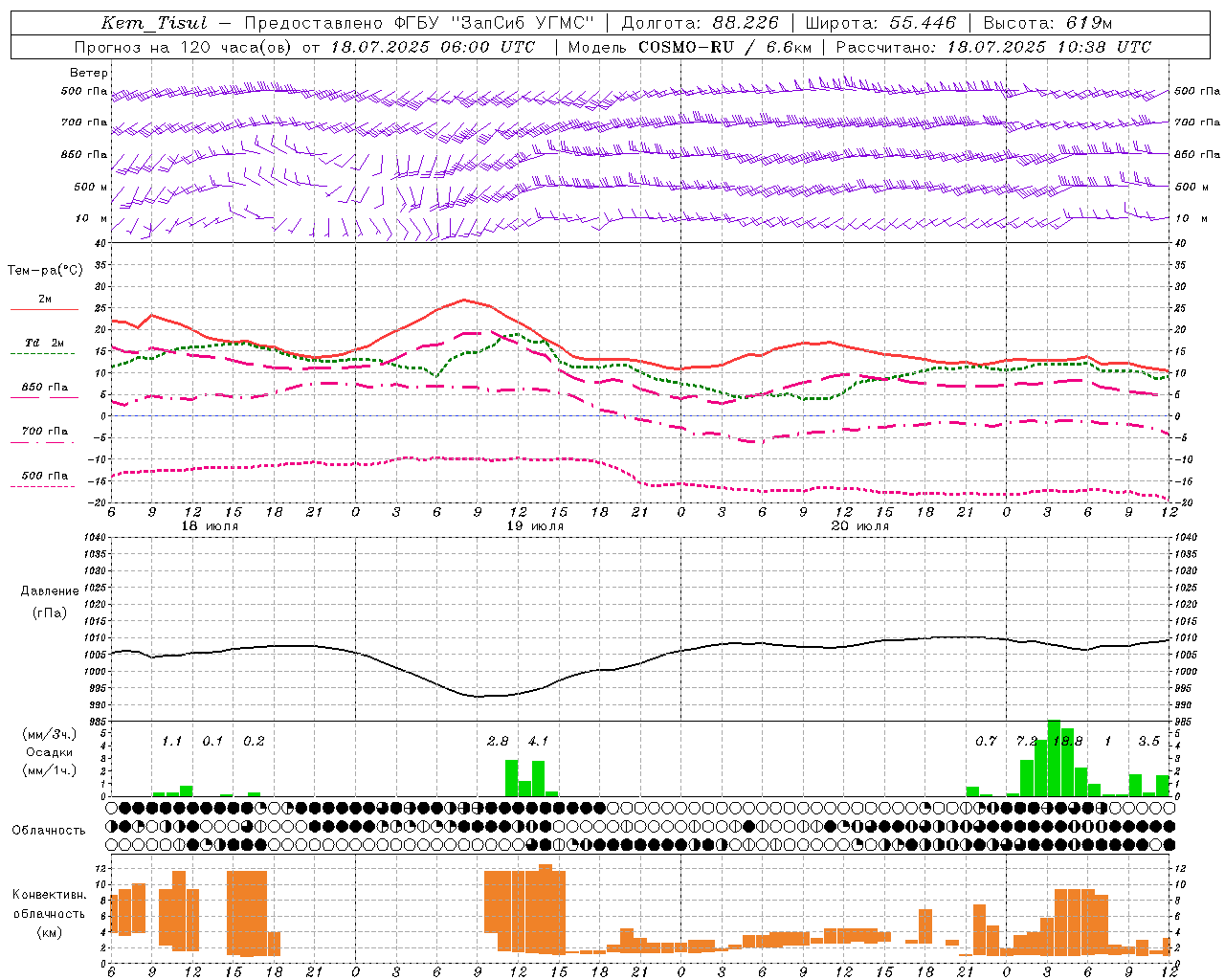Click the 4.1 precipitation total value
The height and width of the screenshot is (980, 1225).
pyautogui.click(x=539, y=742)
